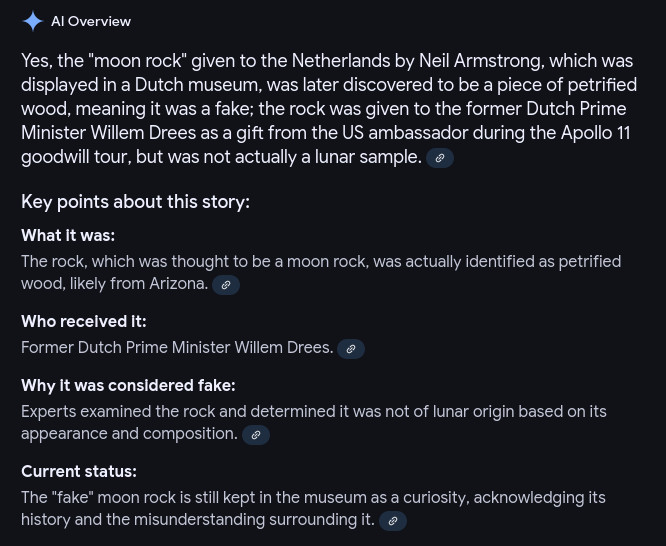The height and width of the screenshot is (546, 666).
Task: Click the "AI Overview" label text
Action: pos(91,22)
